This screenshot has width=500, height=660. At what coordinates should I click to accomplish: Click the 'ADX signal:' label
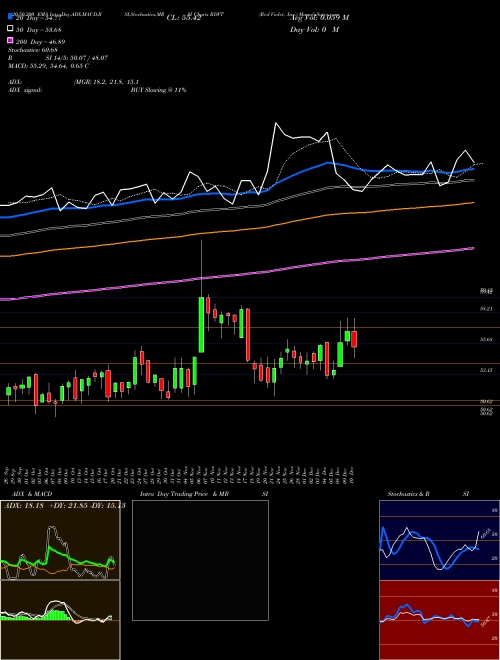click(25, 90)
